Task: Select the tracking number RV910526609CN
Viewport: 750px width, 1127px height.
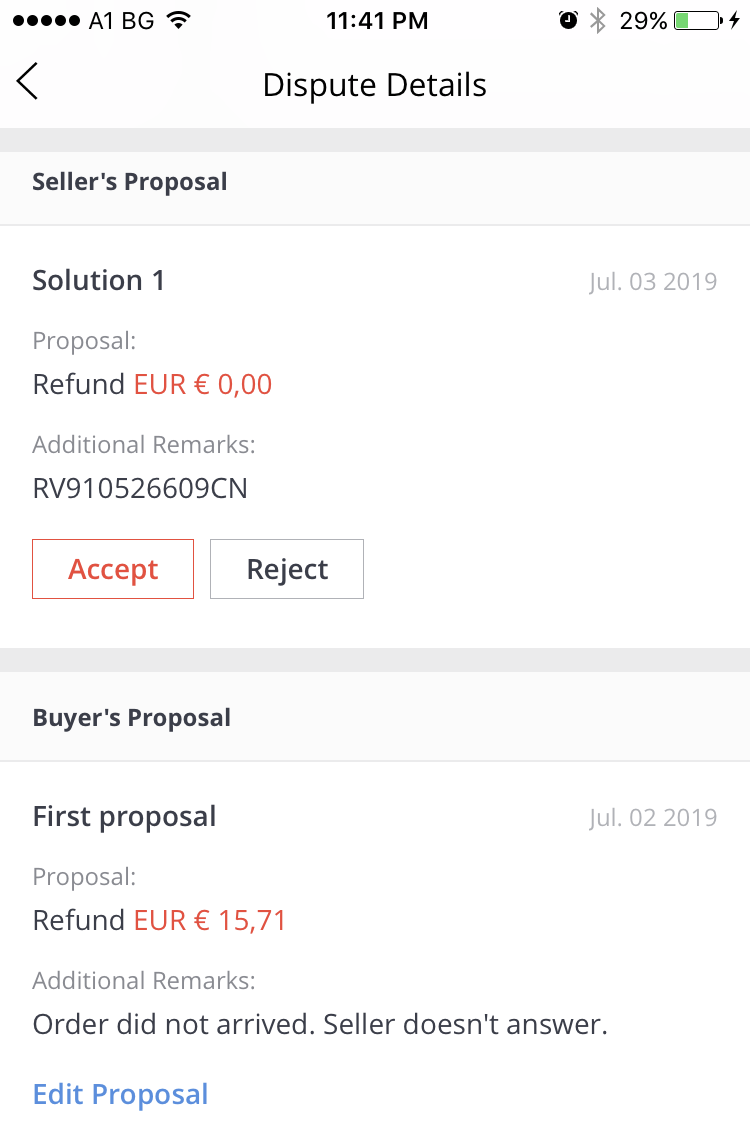Action: [x=140, y=488]
